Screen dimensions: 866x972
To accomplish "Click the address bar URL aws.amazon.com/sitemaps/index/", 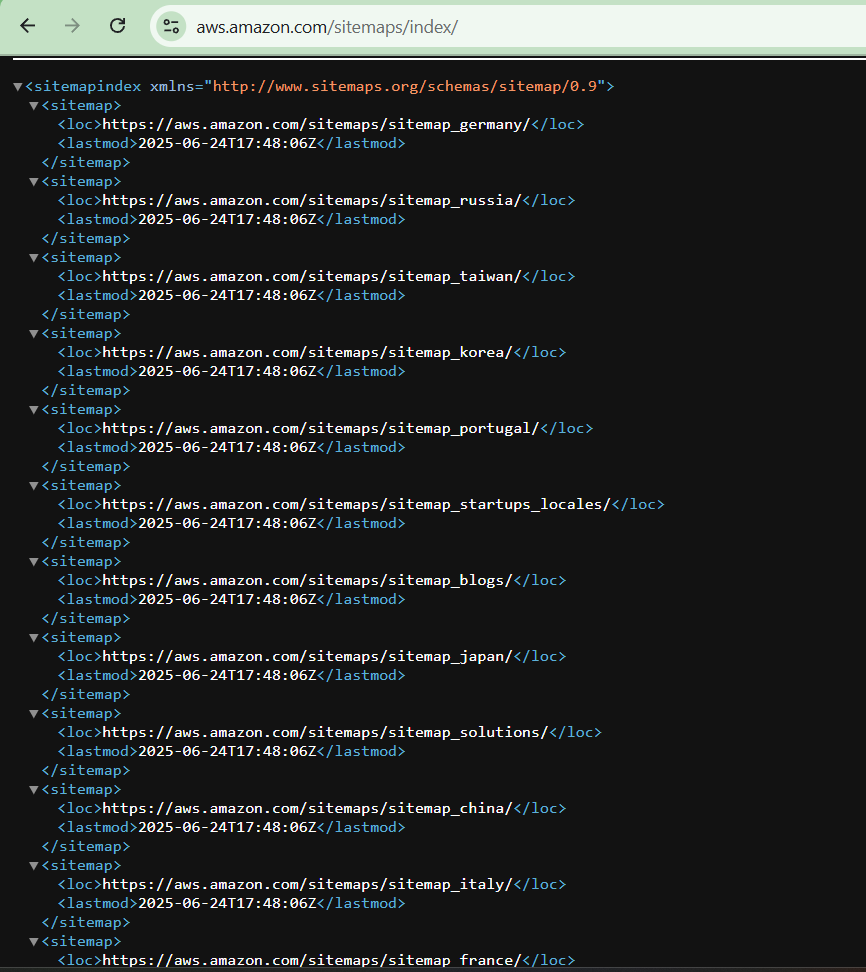I will [x=327, y=27].
